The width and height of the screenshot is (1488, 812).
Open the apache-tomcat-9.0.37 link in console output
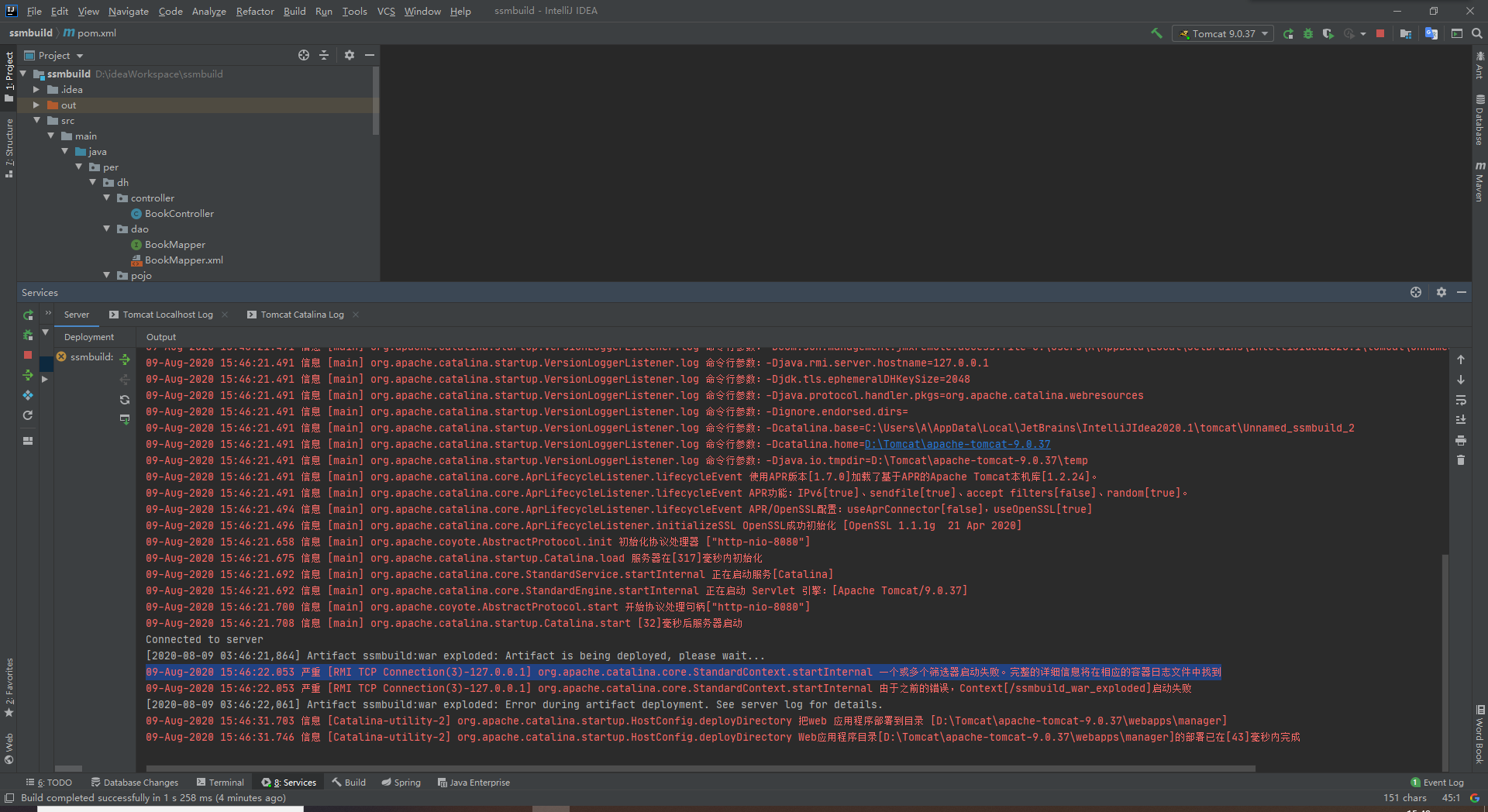958,444
